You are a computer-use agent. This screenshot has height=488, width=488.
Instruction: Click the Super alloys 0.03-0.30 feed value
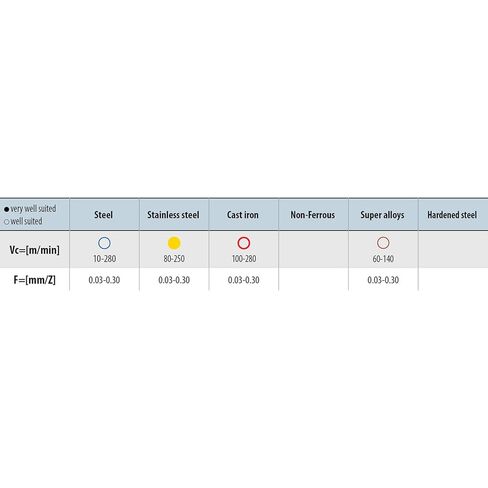tap(383, 280)
